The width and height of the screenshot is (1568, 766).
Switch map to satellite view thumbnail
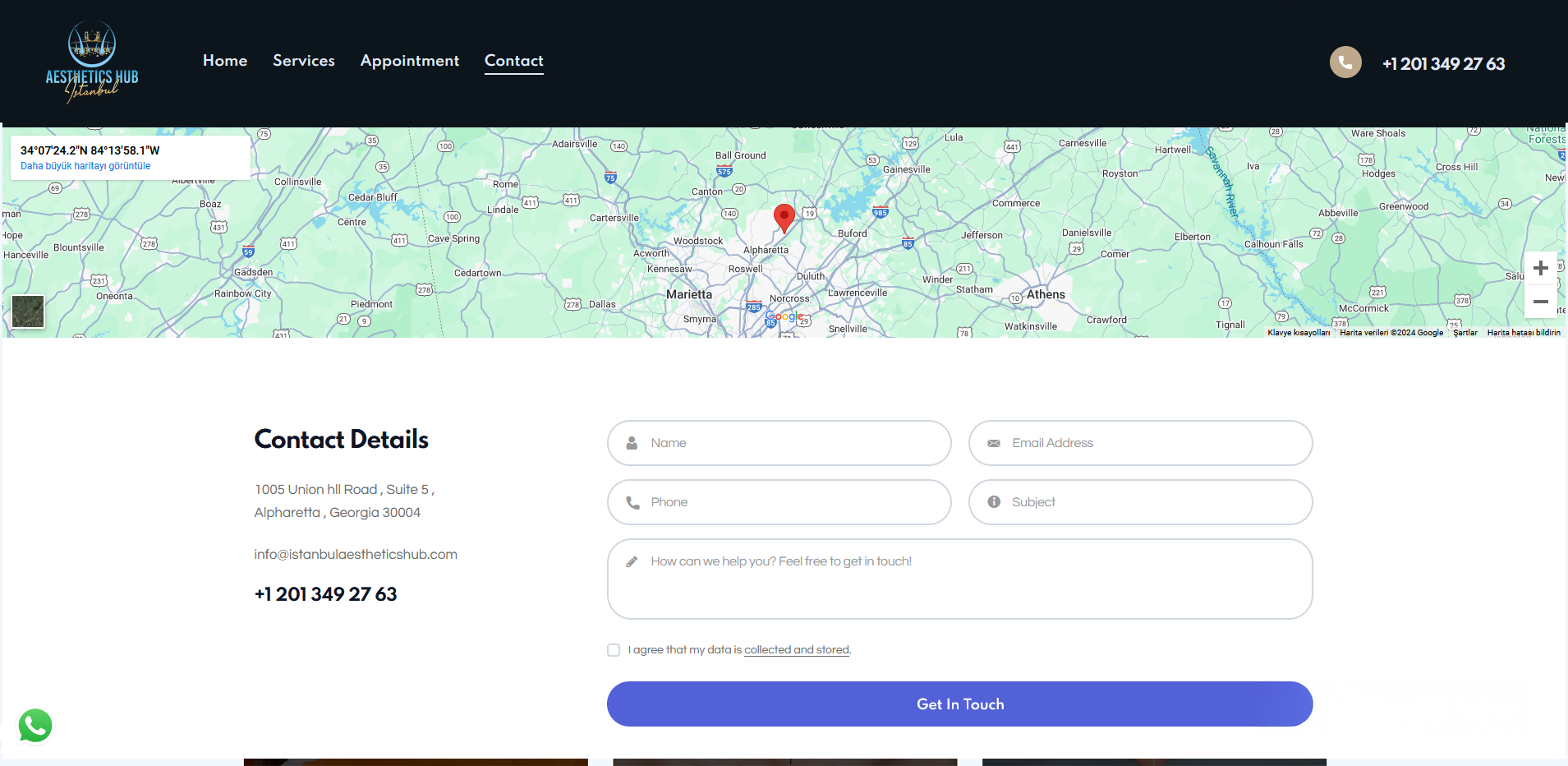28,311
